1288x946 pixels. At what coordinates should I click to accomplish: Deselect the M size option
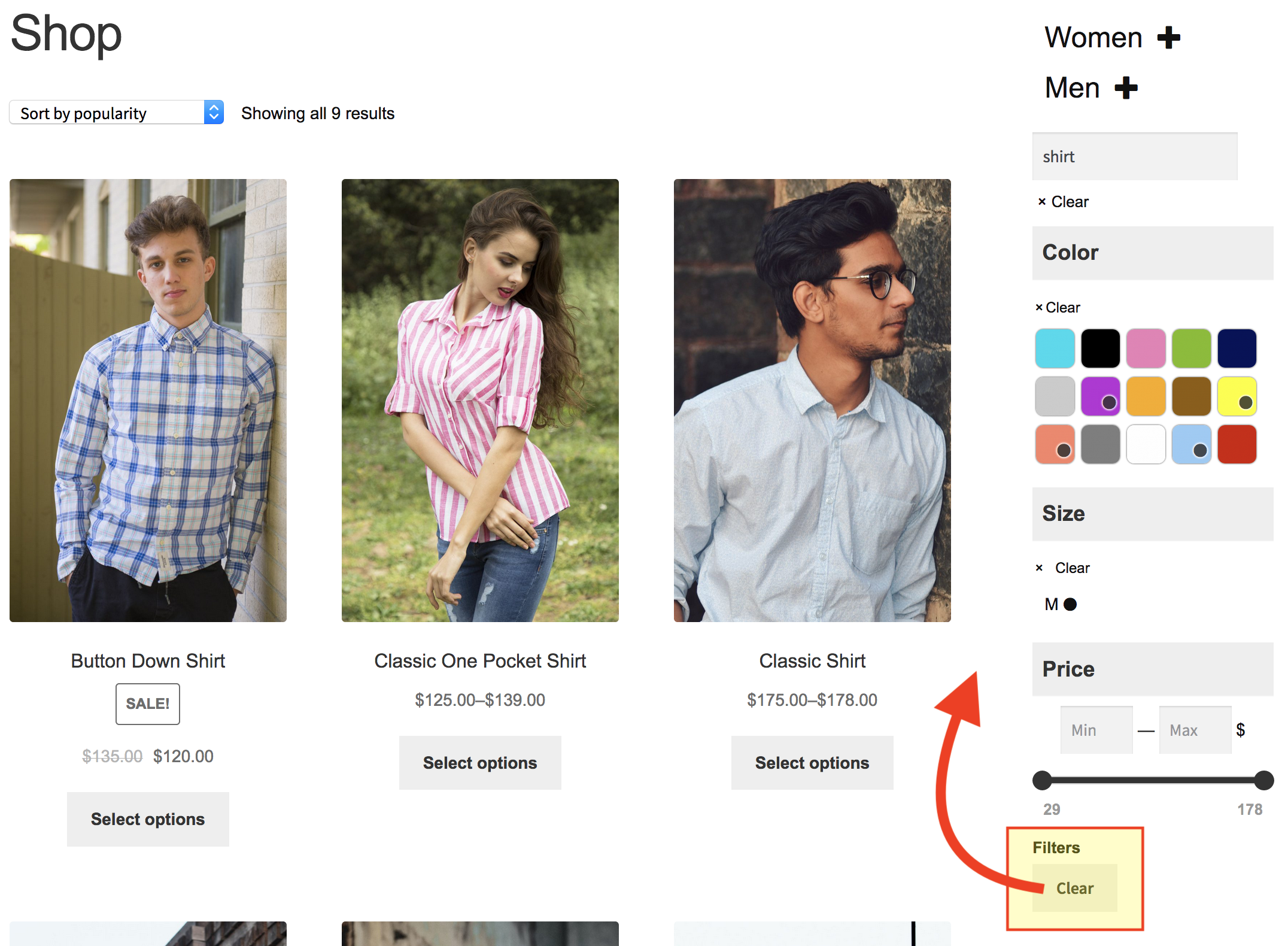pyautogui.click(x=1061, y=604)
